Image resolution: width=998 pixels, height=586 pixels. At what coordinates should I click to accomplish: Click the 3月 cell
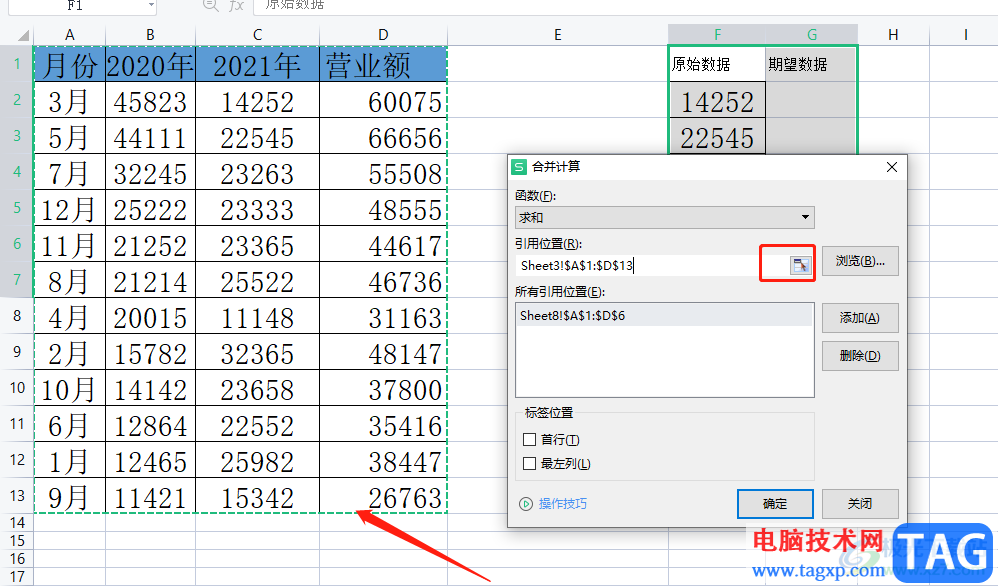point(69,100)
